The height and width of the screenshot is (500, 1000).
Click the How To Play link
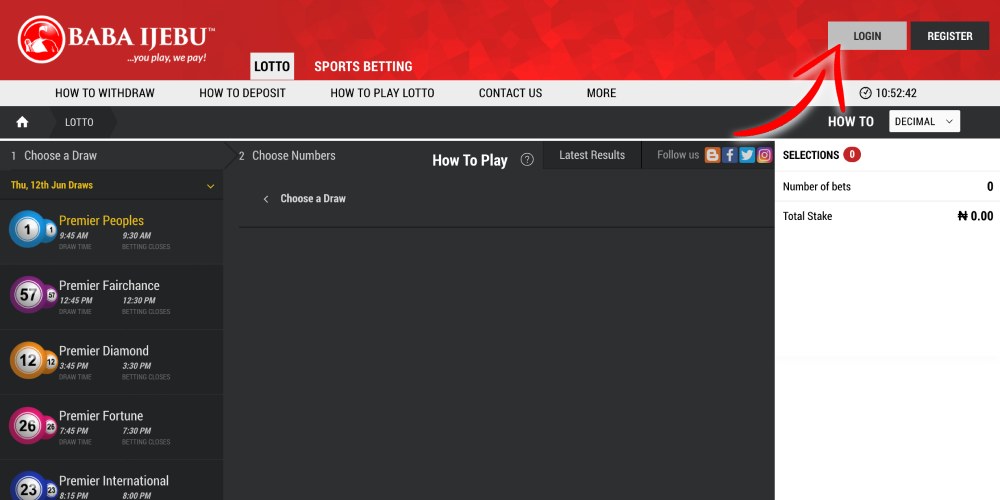pyautogui.click(x=469, y=160)
